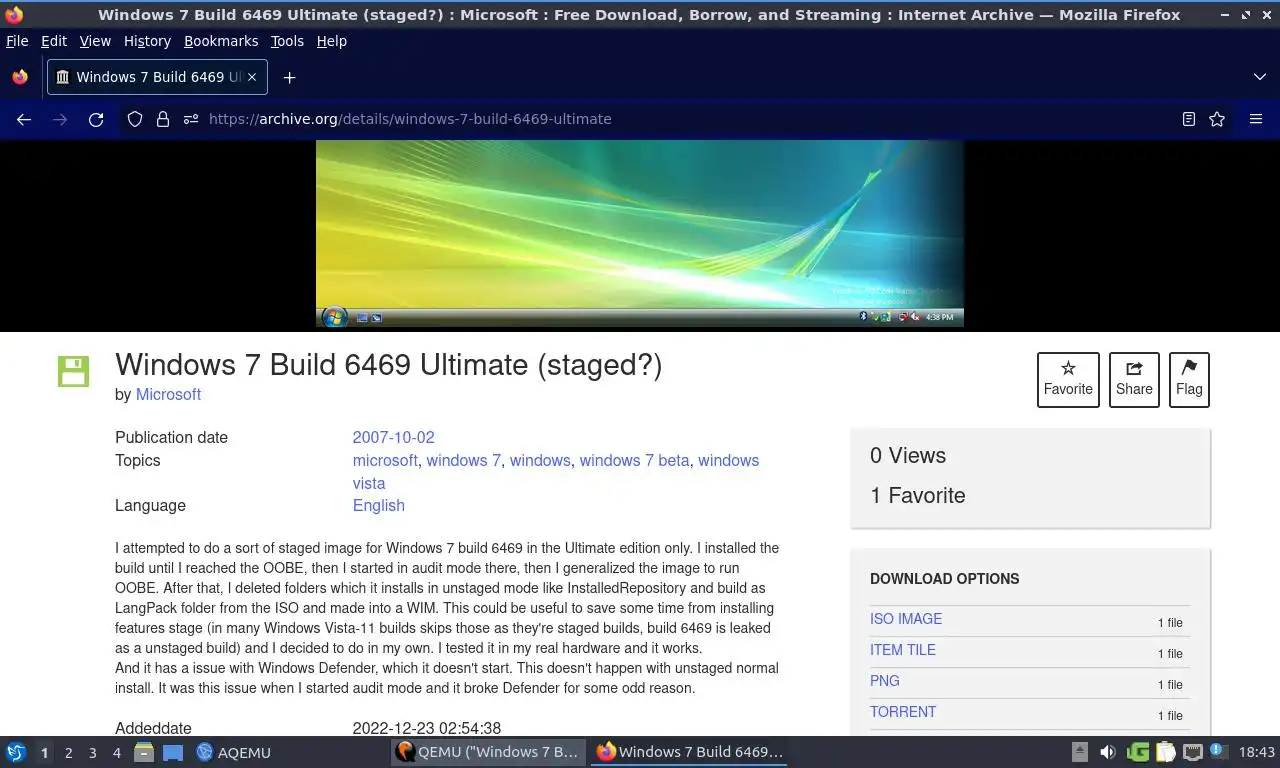Open the file manager taskbar launcher
This screenshot has height=768, width=1280.
click(x=144, y=752)
